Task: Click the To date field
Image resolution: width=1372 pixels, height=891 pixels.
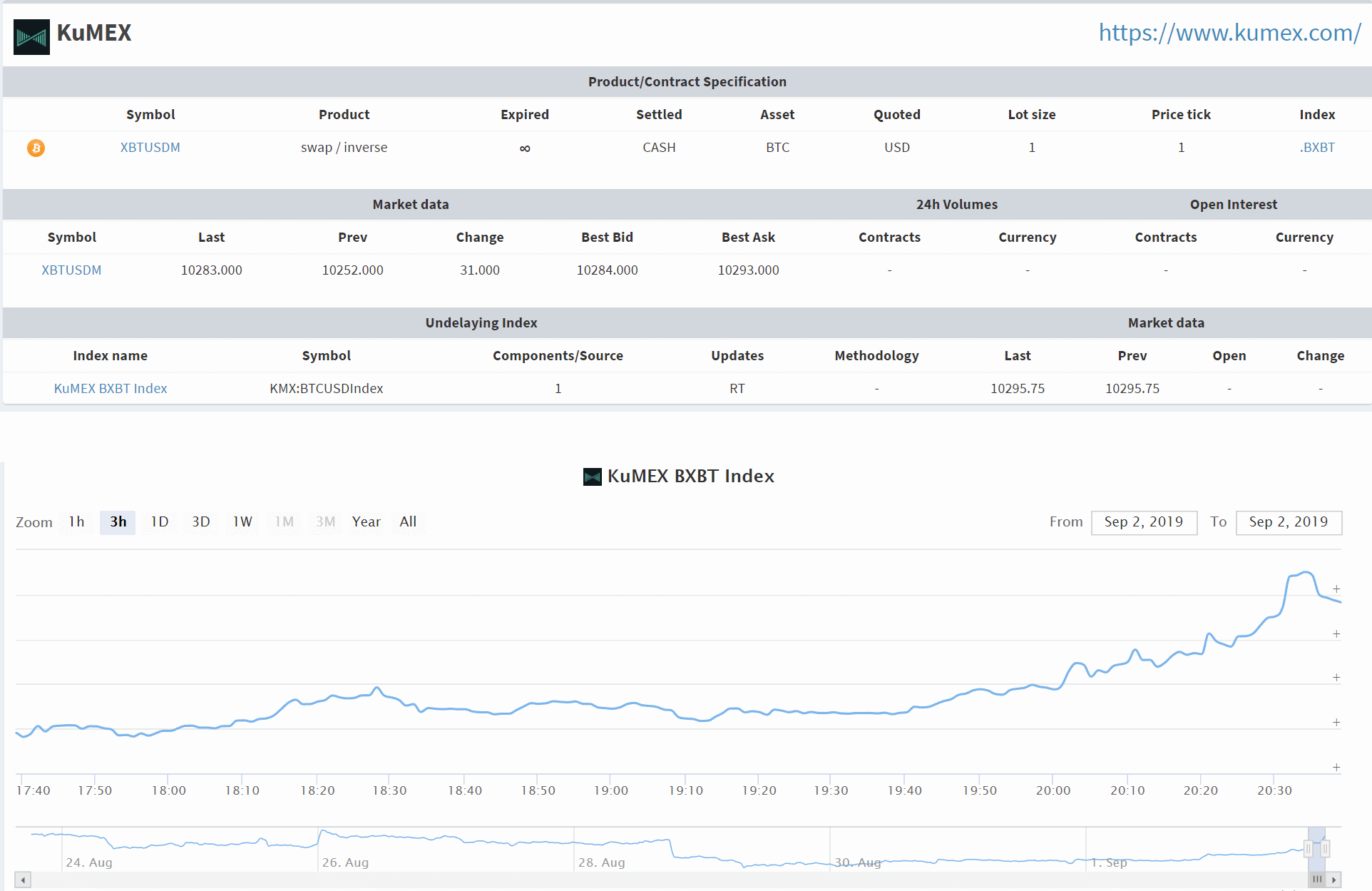Action: click(1289, 522)
